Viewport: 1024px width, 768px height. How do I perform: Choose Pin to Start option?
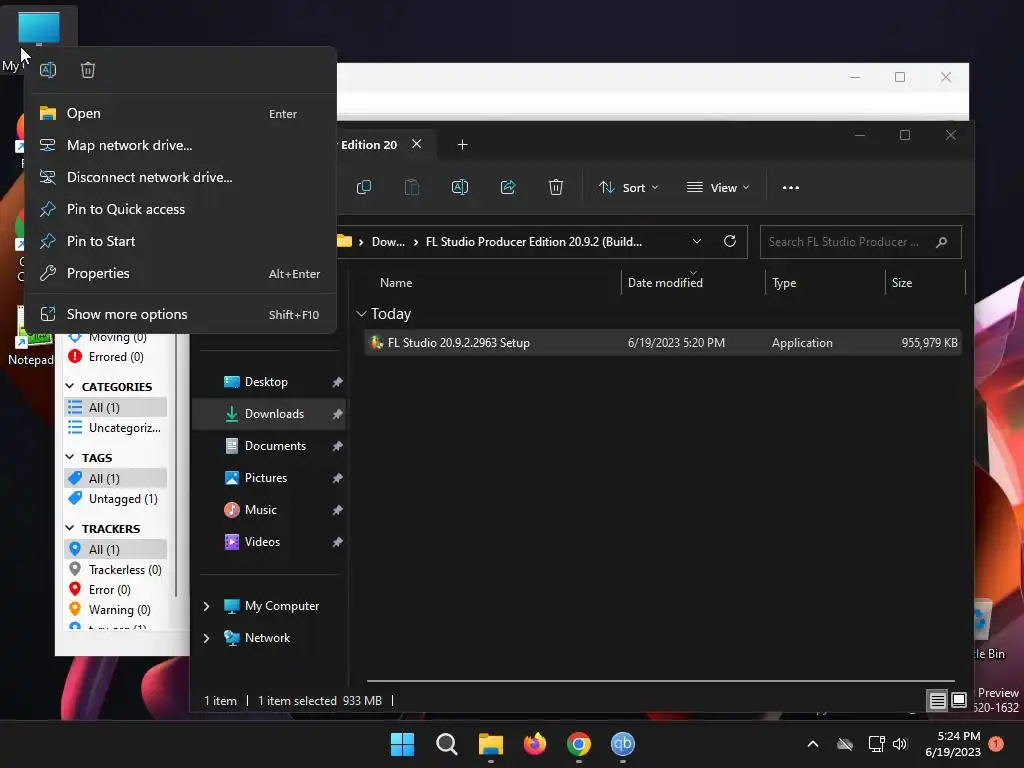[x=180, y=242]
